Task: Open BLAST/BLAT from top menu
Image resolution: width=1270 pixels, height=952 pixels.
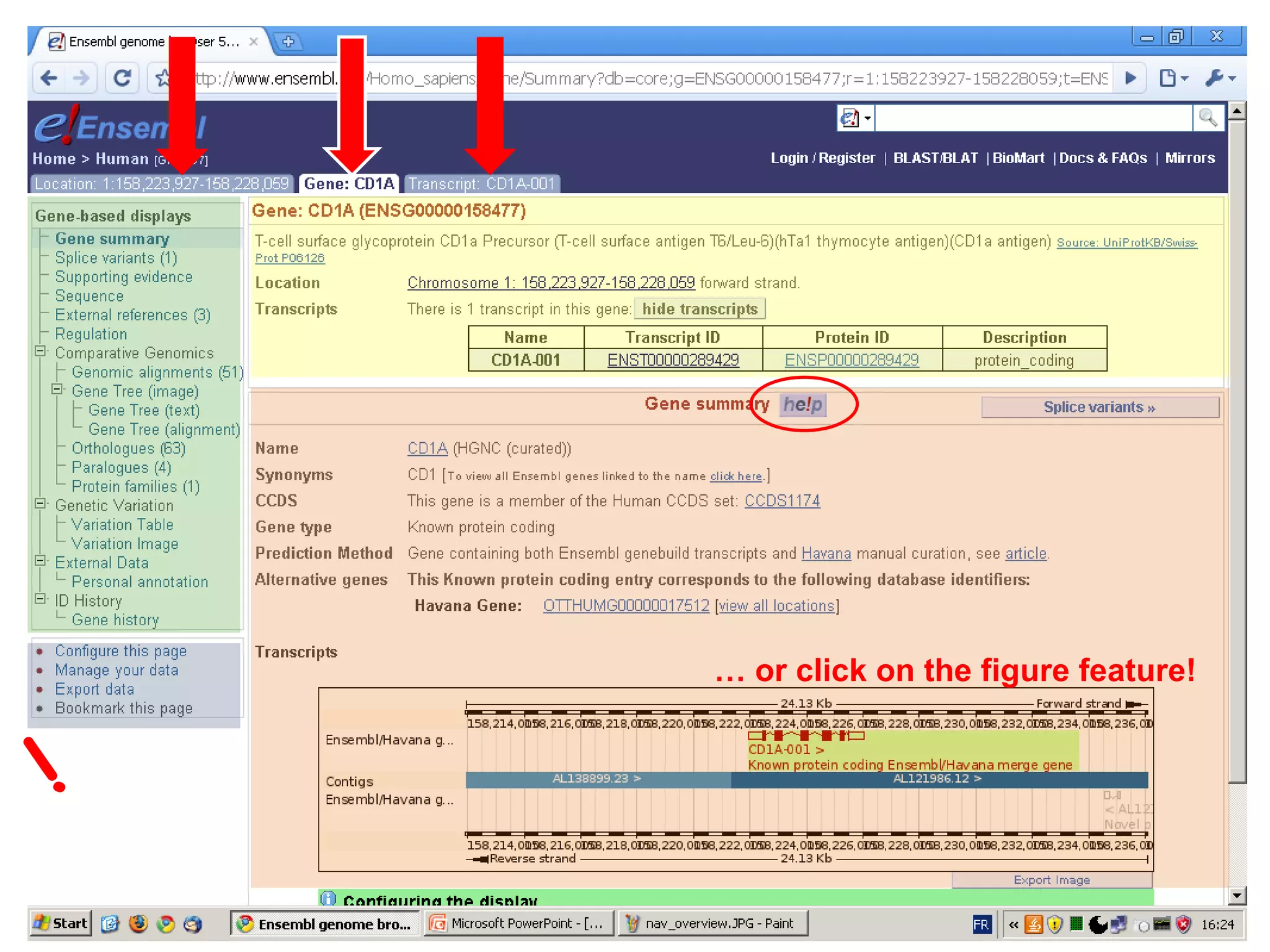Action: pos(935,158)
